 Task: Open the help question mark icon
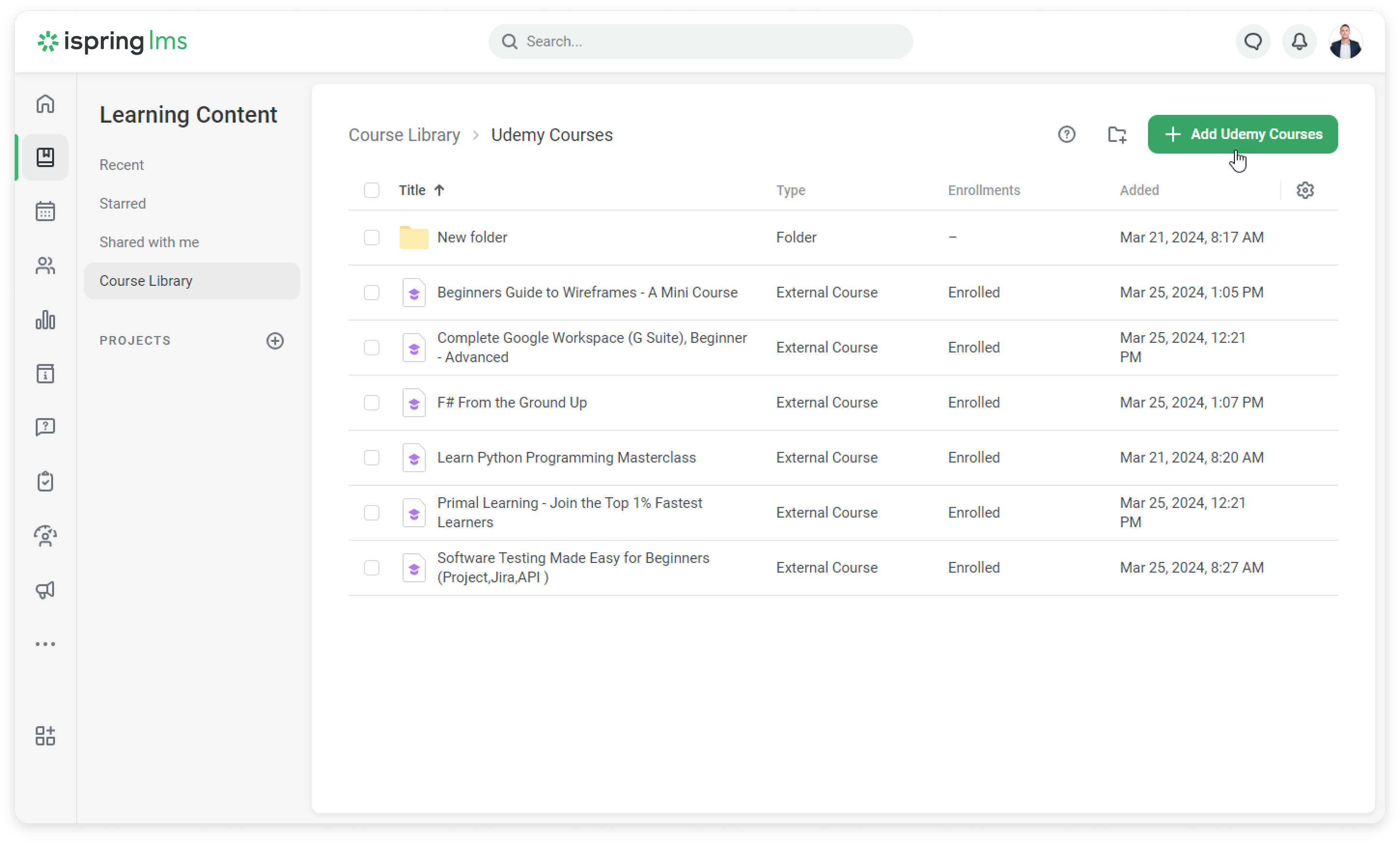pos(1066,135)
